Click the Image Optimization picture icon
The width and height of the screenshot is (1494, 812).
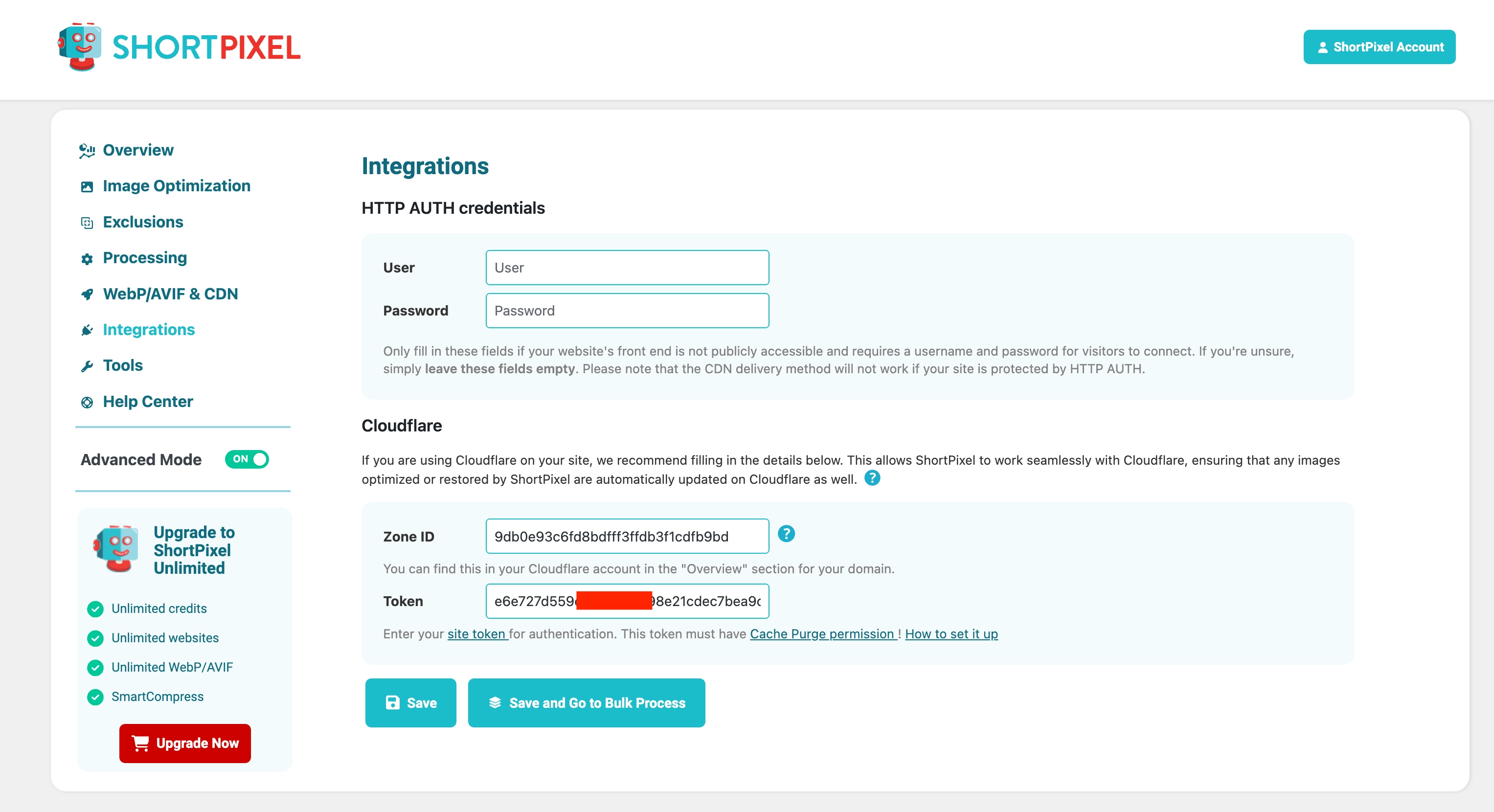coord(87,187)
